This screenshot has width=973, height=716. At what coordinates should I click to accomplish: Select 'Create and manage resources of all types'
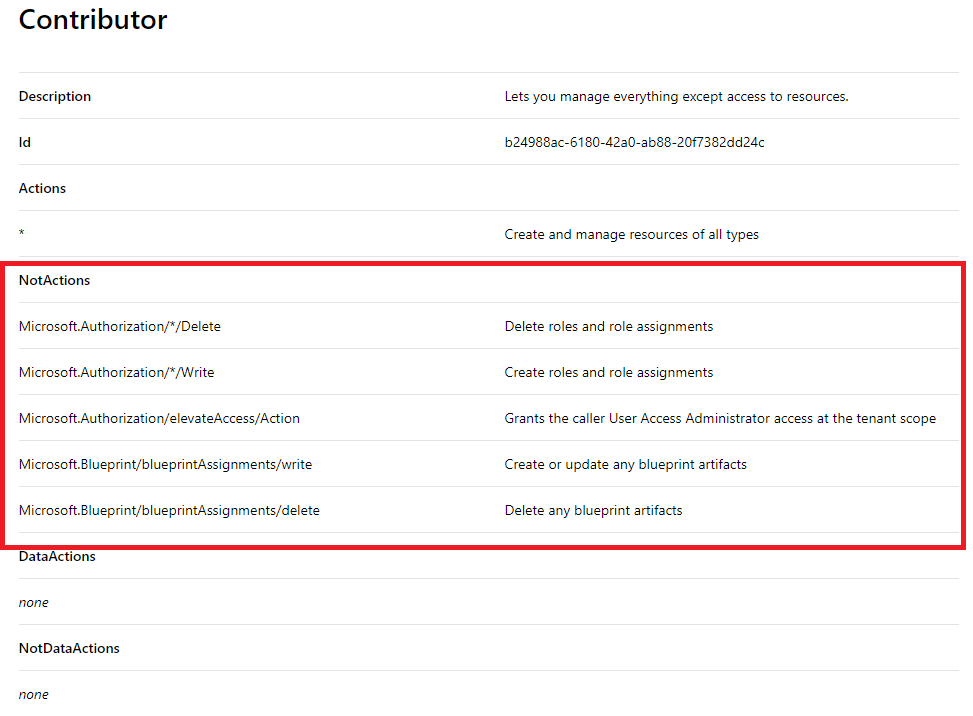[631, 235]
